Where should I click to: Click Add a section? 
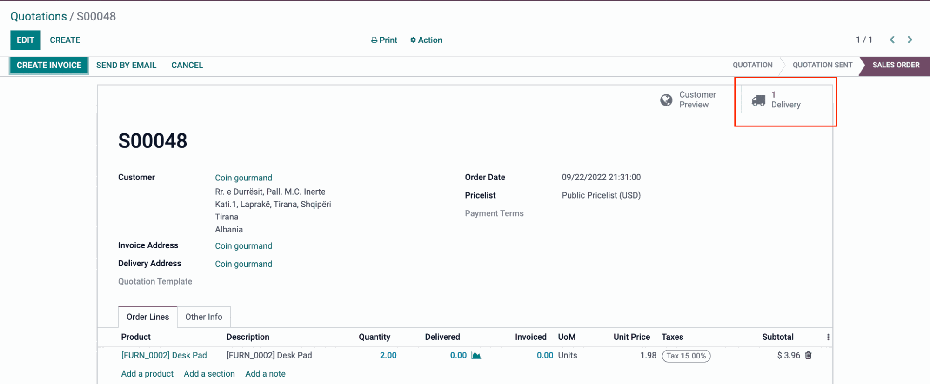(209, 374)
